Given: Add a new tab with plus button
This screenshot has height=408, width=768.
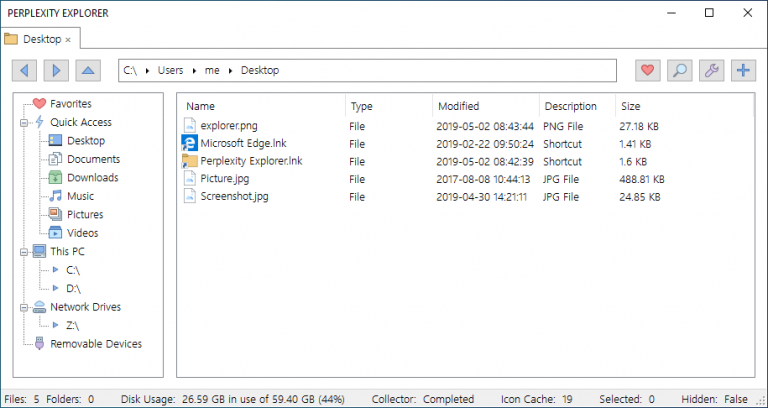Looking at the screenshot, I should tap(742, 70).
